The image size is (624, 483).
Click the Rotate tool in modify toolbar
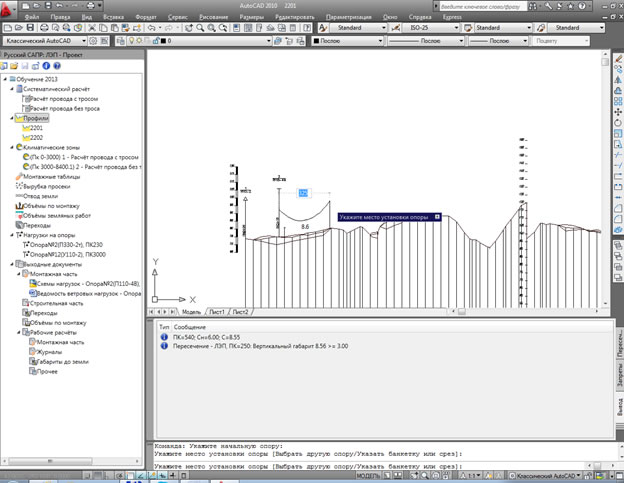[618, 123]
